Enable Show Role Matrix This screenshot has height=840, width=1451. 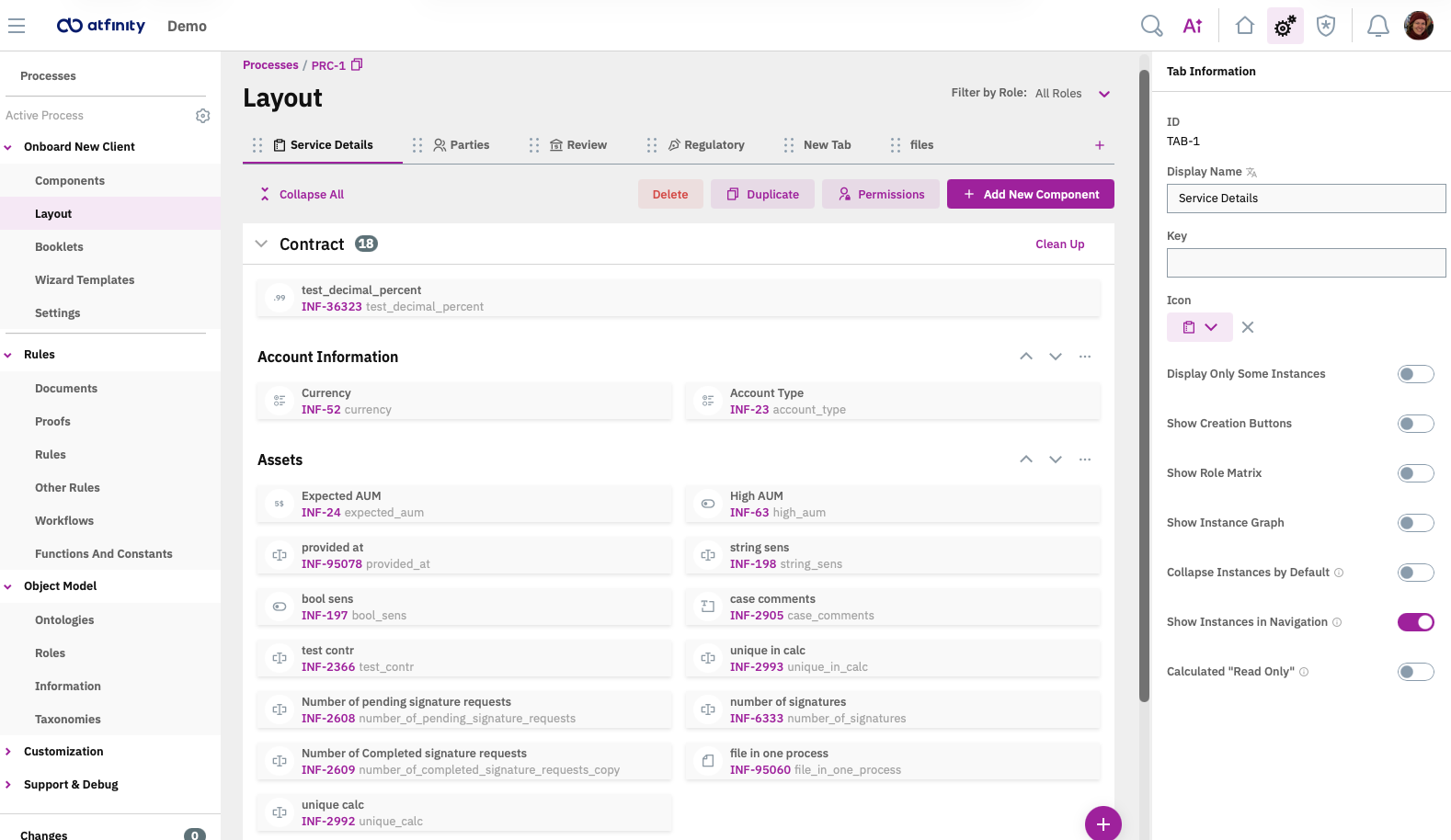pos(1416,473)
